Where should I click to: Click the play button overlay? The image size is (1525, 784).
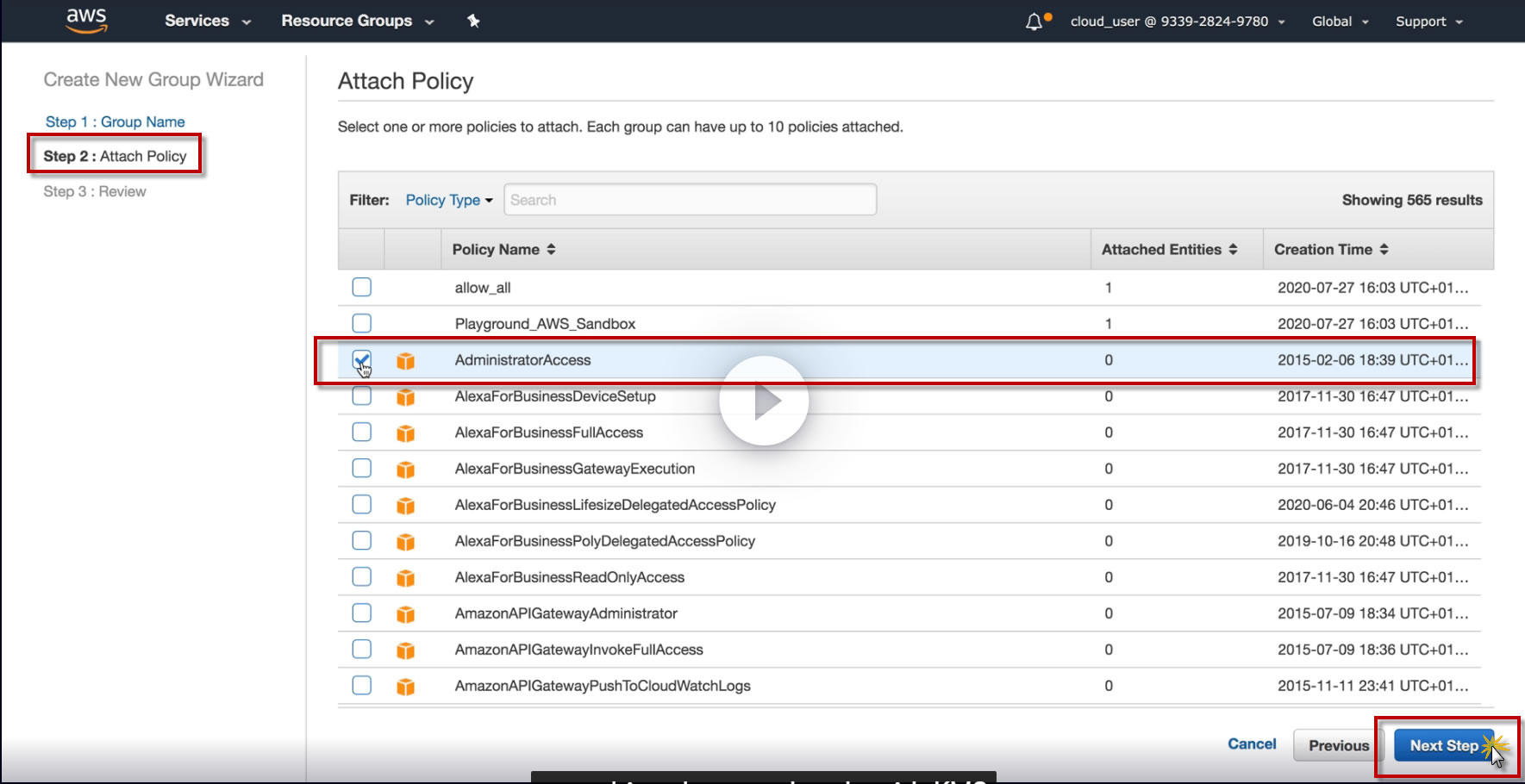[x=764, y=401]
